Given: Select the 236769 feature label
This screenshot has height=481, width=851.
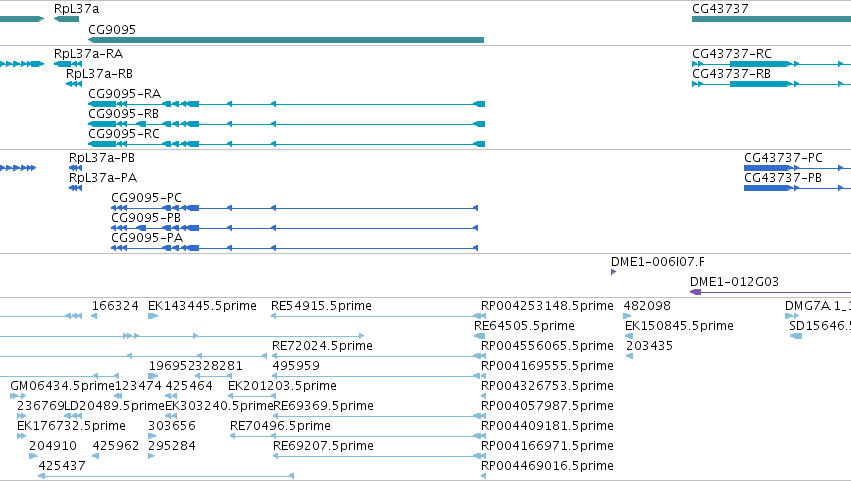Looking at the screenshot, I should tap(41, 407).
